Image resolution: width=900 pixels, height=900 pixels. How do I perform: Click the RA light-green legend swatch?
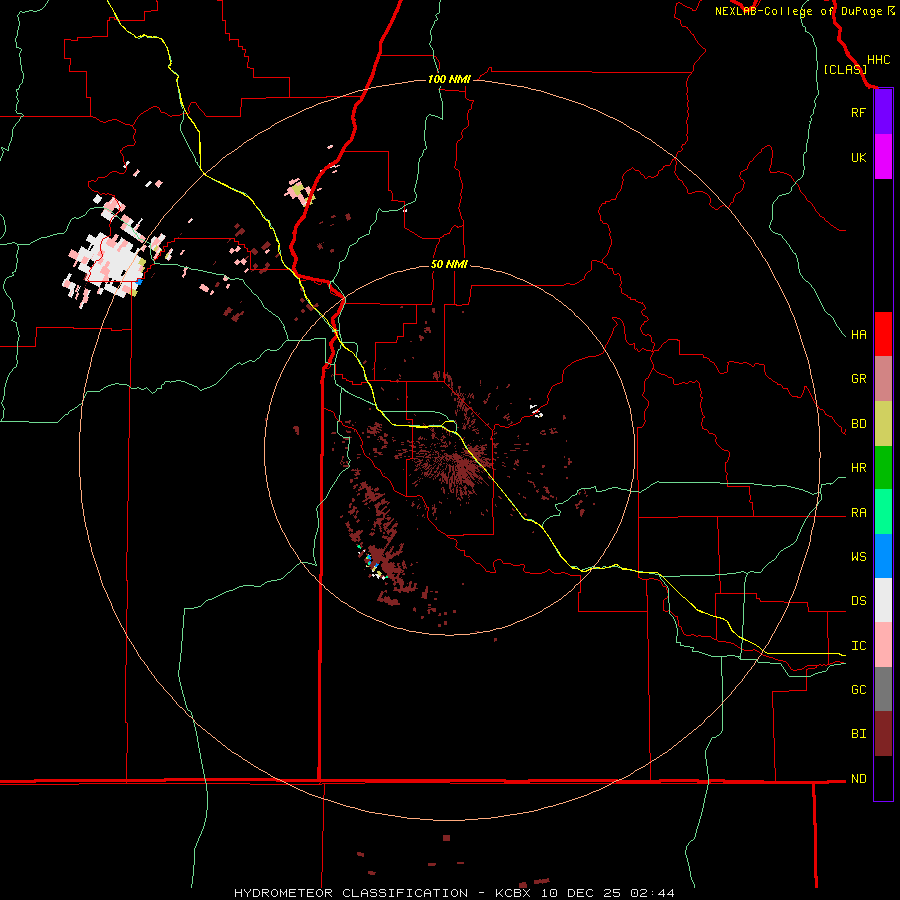883,512
